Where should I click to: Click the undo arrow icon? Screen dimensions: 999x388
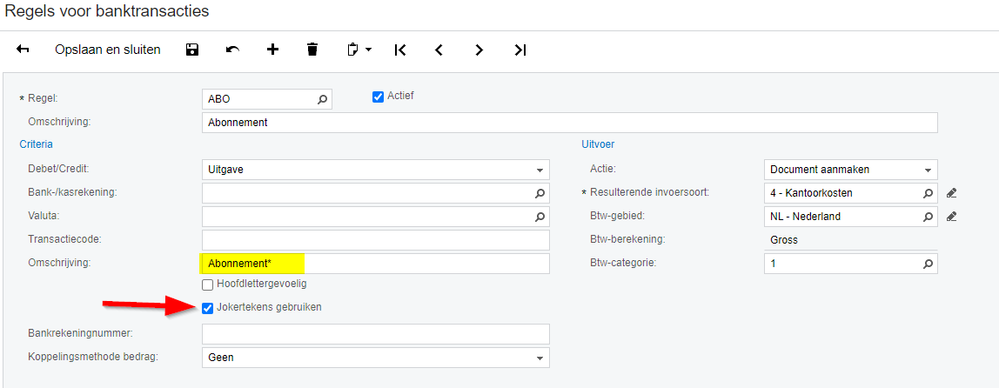click(233, 50)
